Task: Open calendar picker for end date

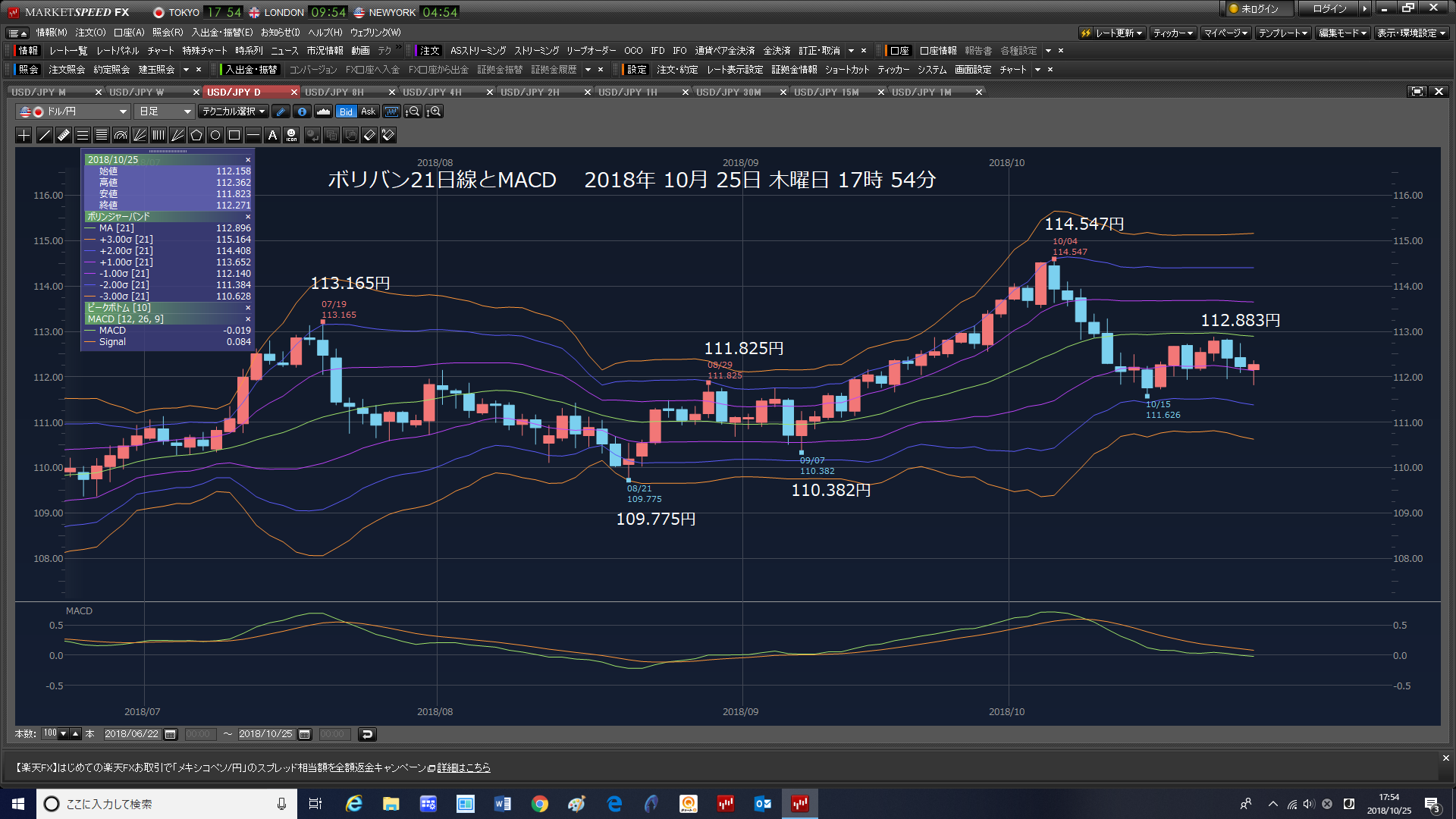Action: coord(305,734)
